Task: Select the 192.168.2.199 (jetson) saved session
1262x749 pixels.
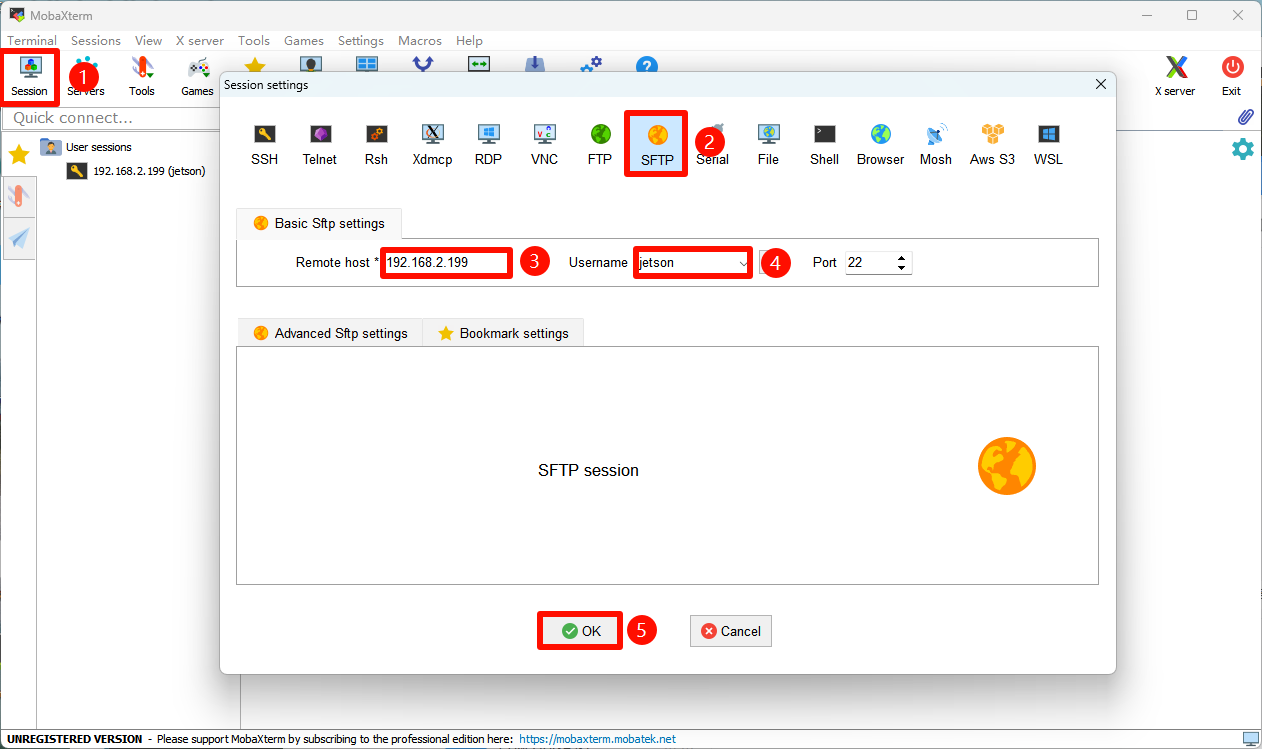Action: pyautogui.click(x=136, y=171)
